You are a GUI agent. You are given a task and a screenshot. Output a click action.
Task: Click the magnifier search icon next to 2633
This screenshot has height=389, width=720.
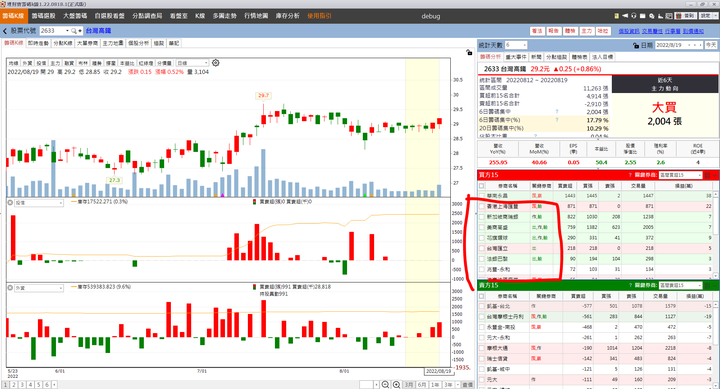(x=73, y=31)
